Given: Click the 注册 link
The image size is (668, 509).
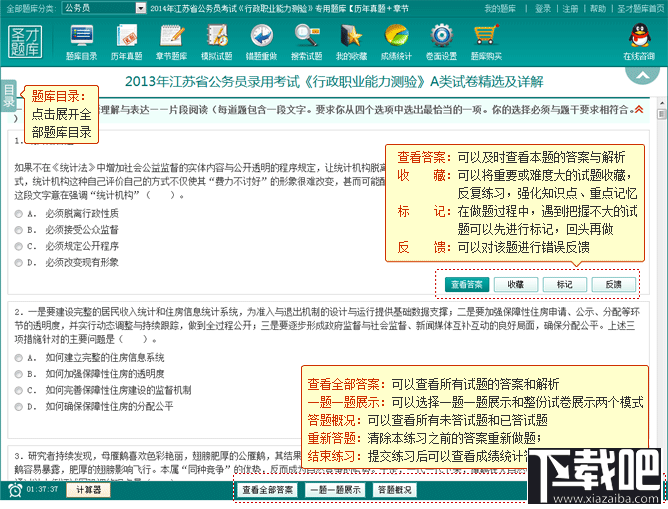Looking at the screenshot, I should pos(570,9).
